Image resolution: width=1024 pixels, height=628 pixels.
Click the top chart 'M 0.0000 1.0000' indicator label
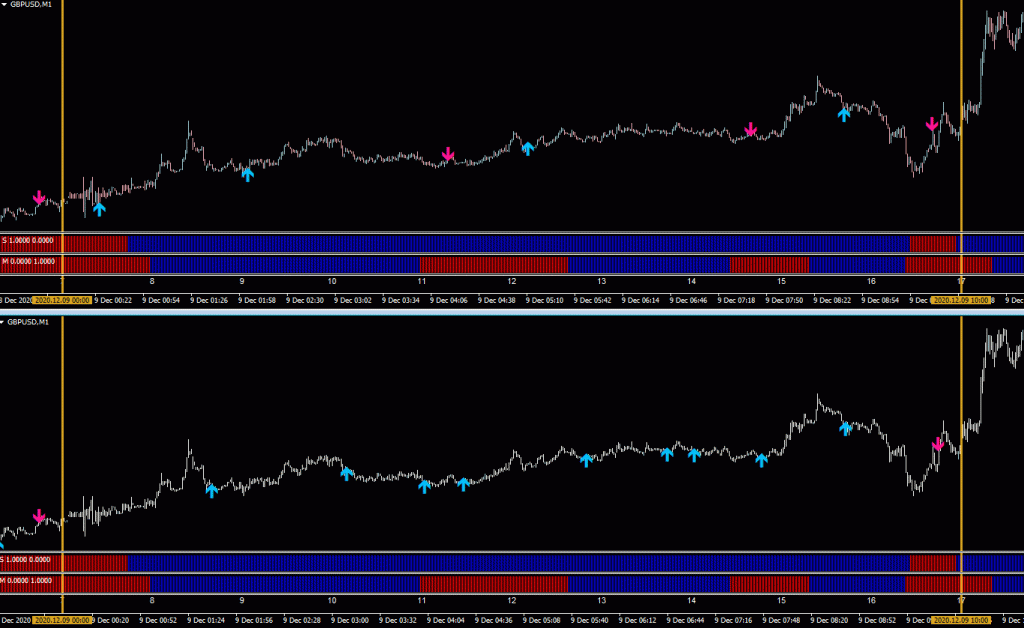28,262
